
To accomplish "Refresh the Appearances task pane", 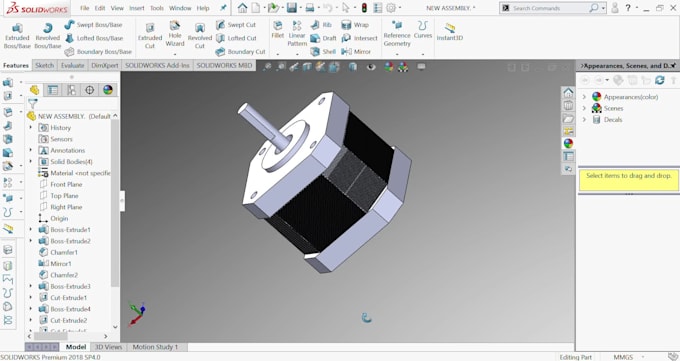I will [x=660, y=80].
